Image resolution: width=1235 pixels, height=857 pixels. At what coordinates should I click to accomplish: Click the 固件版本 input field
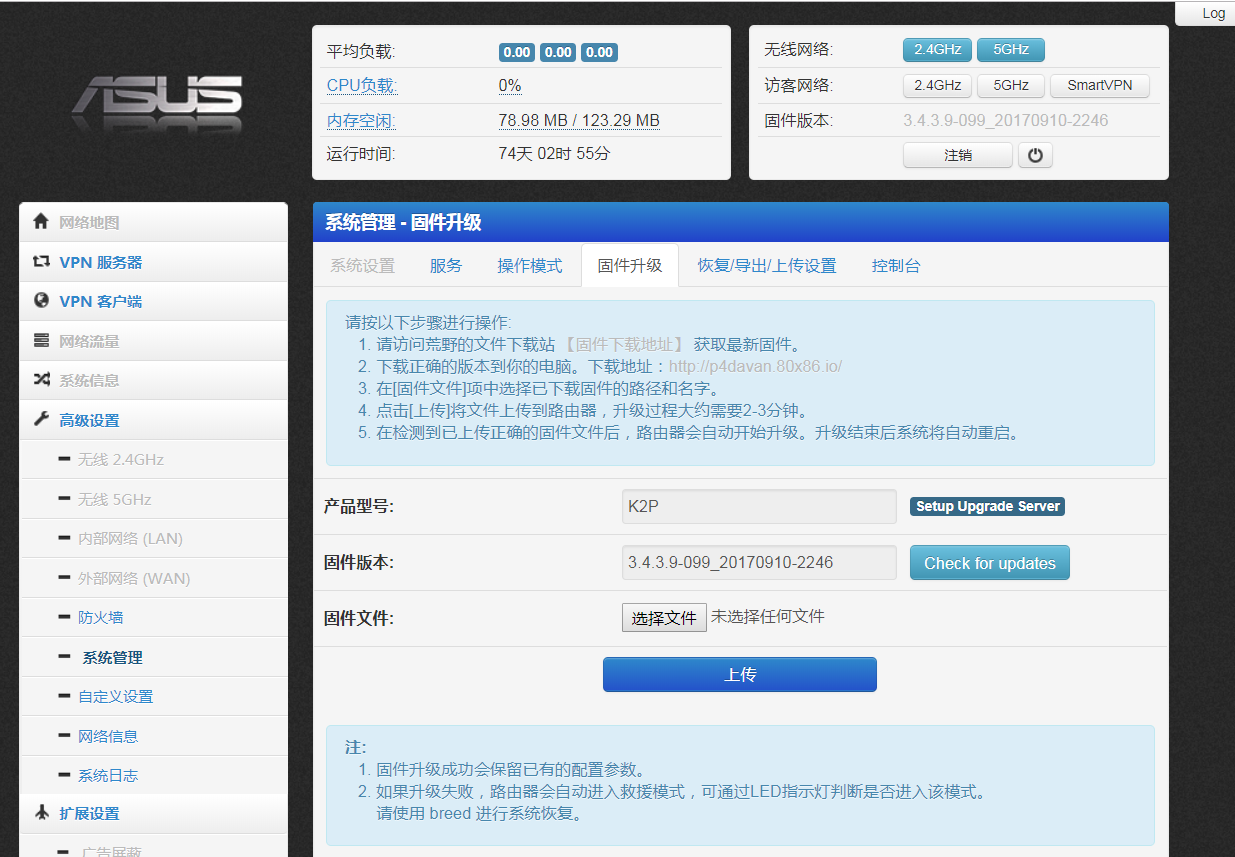pos(759,562)
